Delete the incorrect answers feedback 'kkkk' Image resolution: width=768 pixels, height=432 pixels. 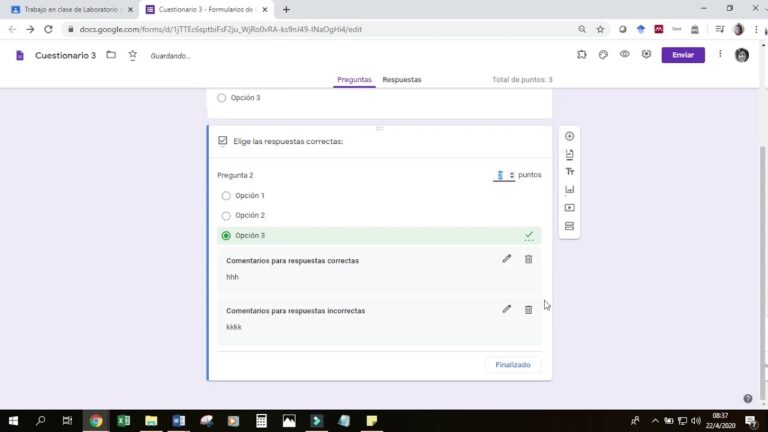pos(528,310)
